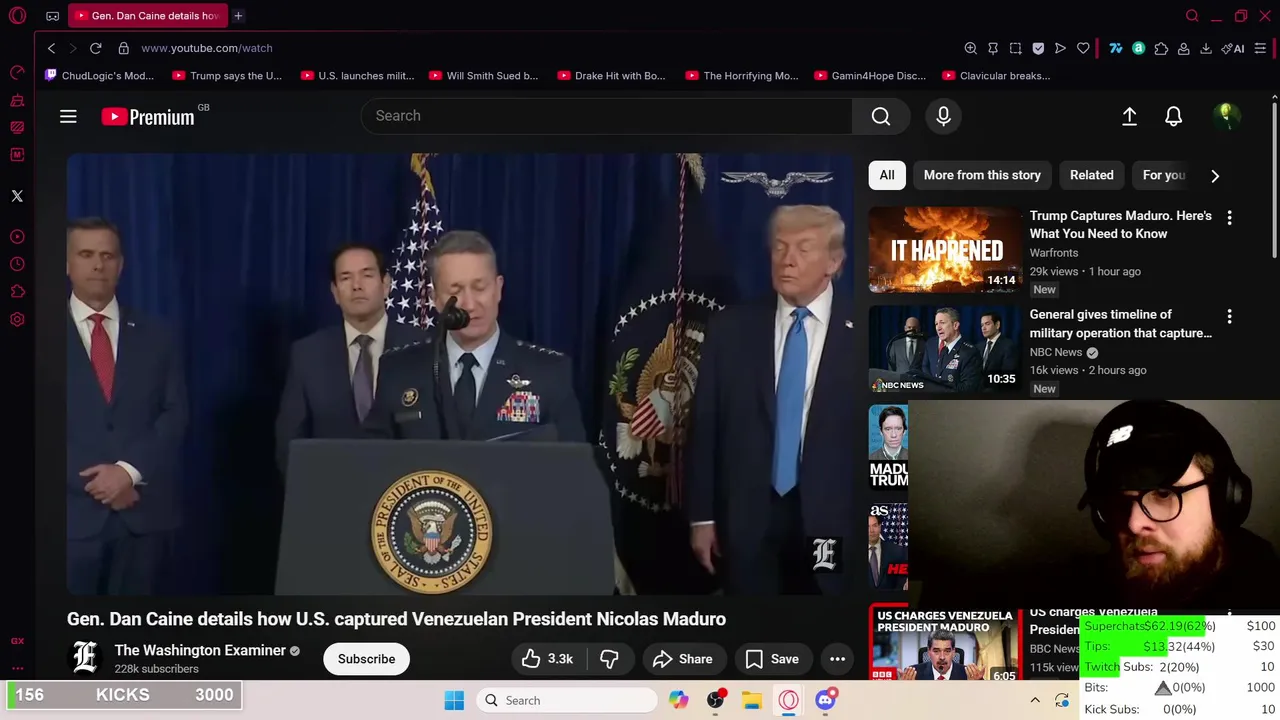Open the GX Corner gamepad icon

(x=52, y=16)
